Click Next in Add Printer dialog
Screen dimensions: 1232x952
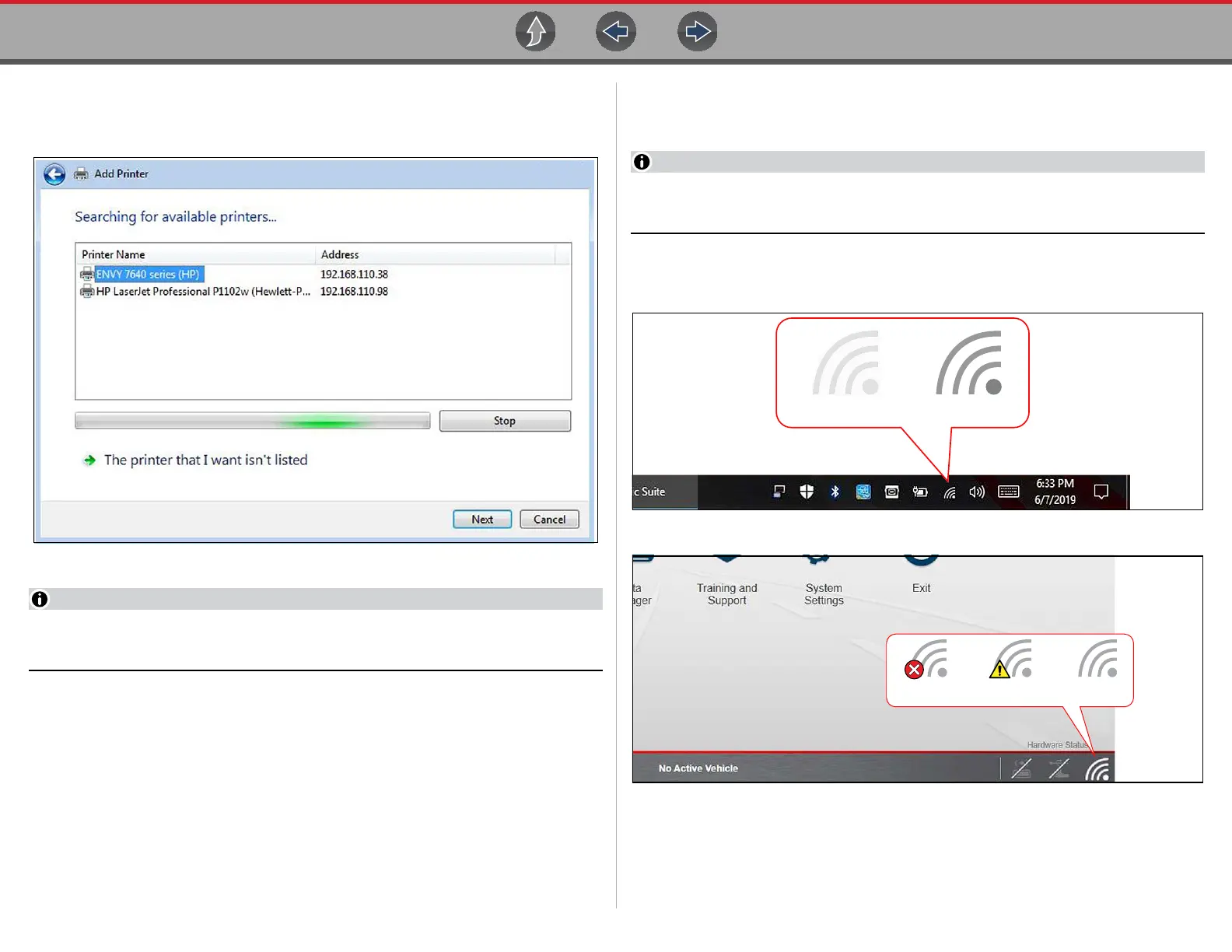pyautogui.click(x=482, y=520)
